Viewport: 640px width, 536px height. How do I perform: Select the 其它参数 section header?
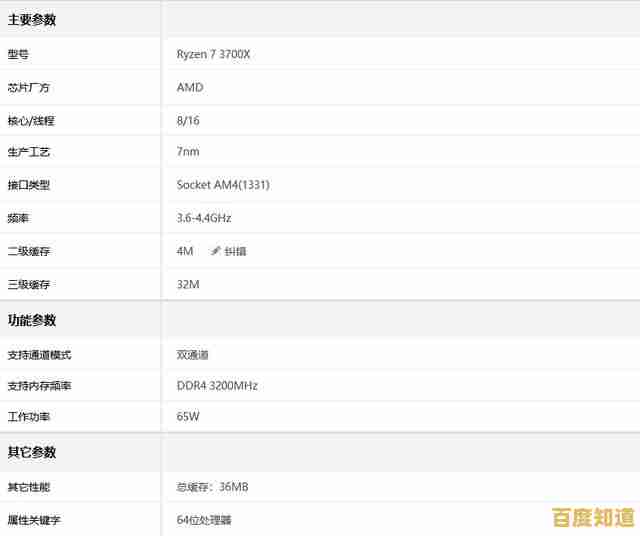pyautogui.click(x=32, y=452)
